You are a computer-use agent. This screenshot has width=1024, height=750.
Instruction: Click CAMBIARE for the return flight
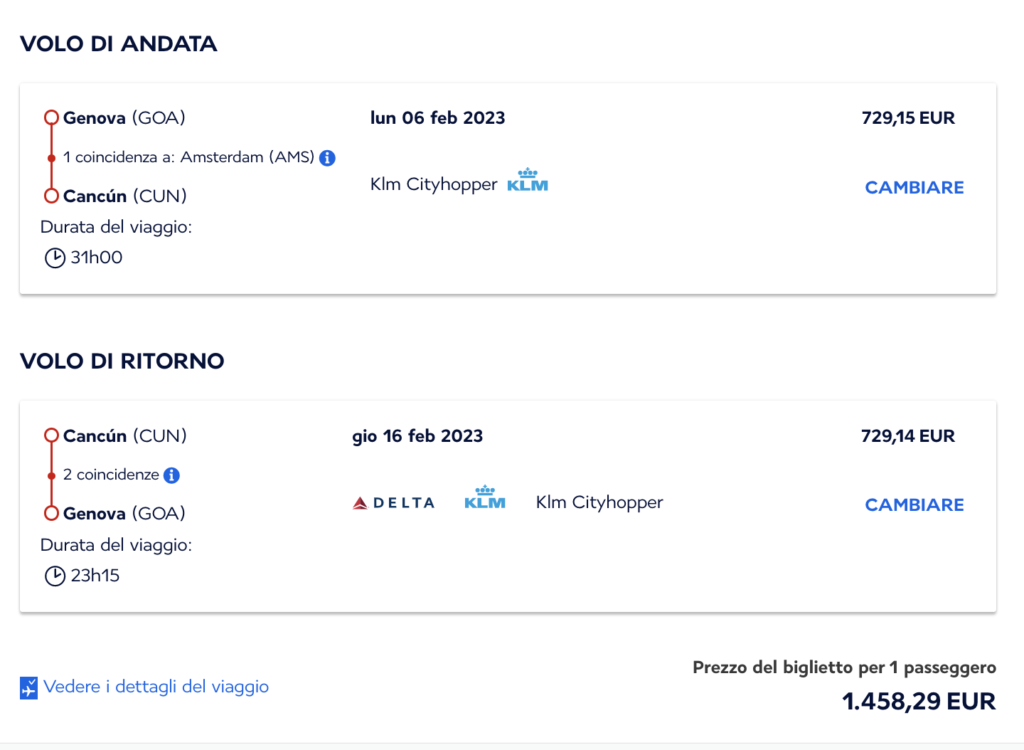[x=914, y=505]
